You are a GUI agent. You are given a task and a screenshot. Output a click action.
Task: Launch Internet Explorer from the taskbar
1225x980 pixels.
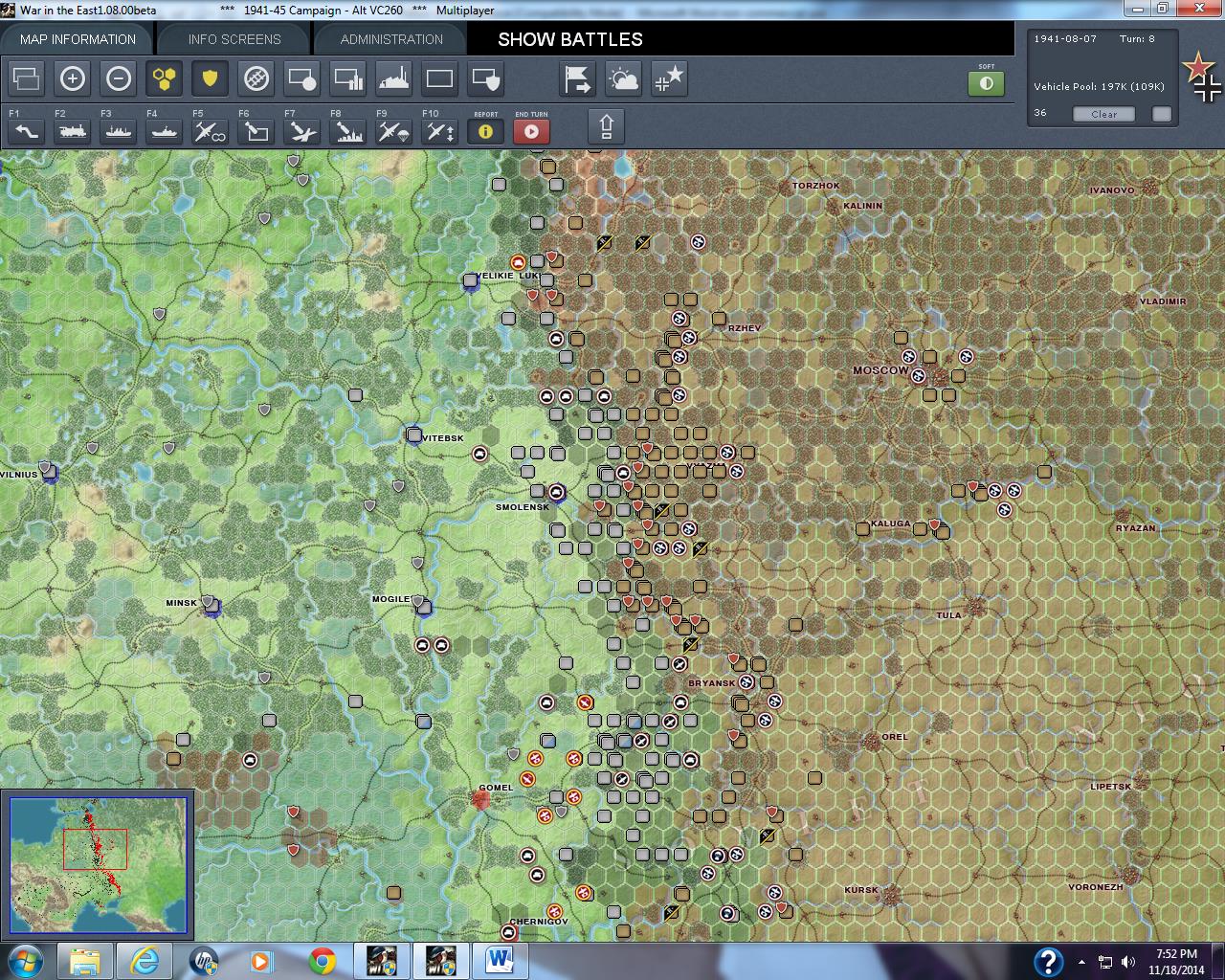[145, 961]
